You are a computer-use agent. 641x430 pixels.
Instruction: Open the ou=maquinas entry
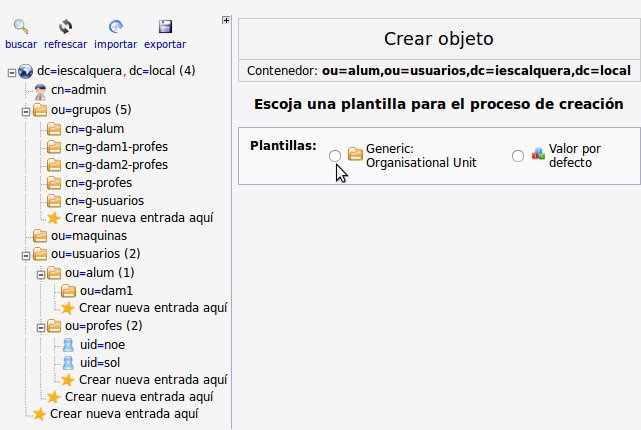[x=89, y=236]
